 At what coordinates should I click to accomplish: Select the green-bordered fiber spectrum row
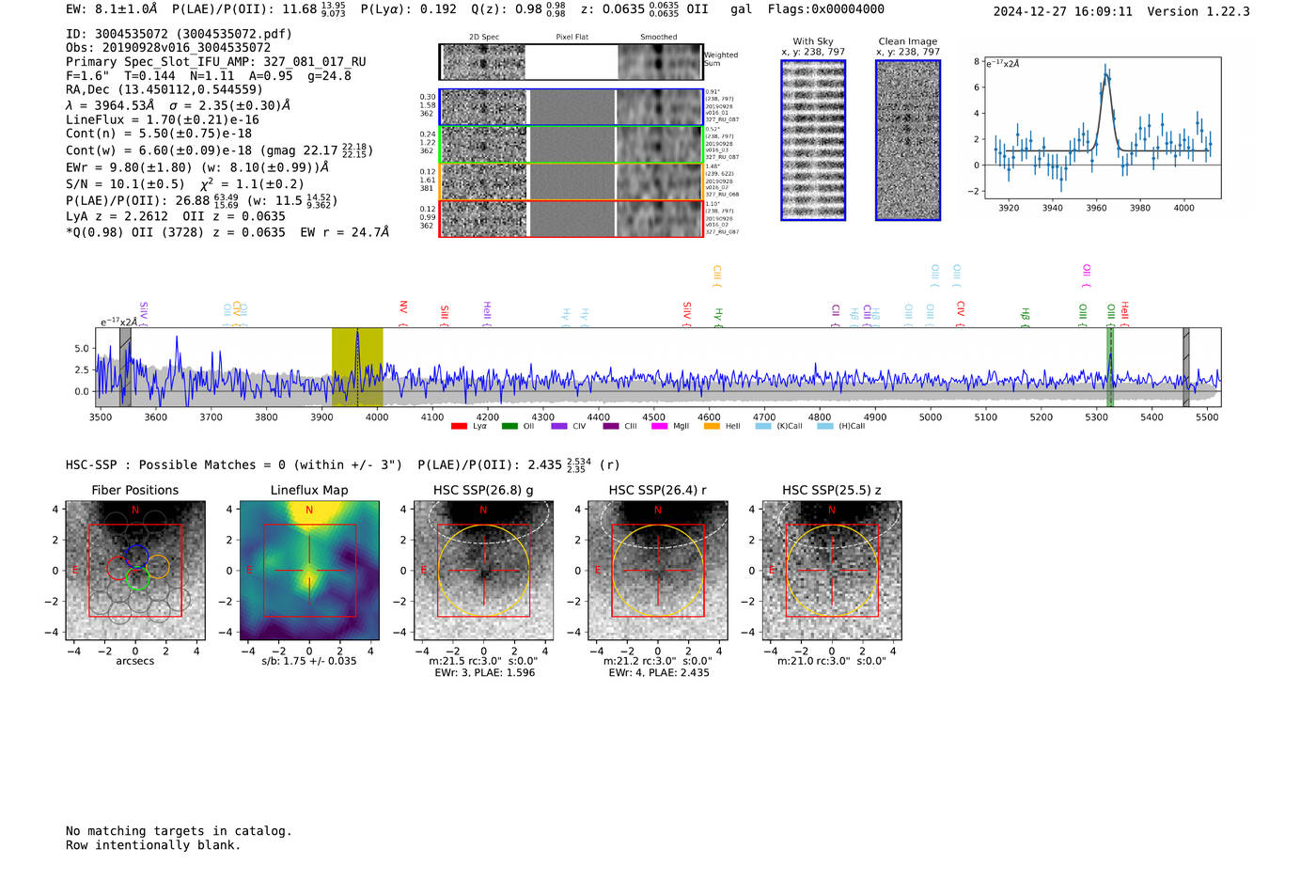pos(571,145)
